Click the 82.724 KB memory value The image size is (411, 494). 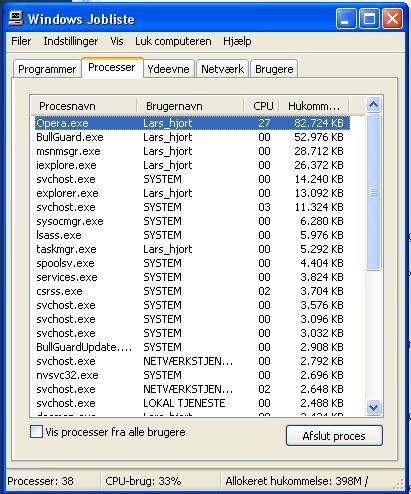click(319, 123)
